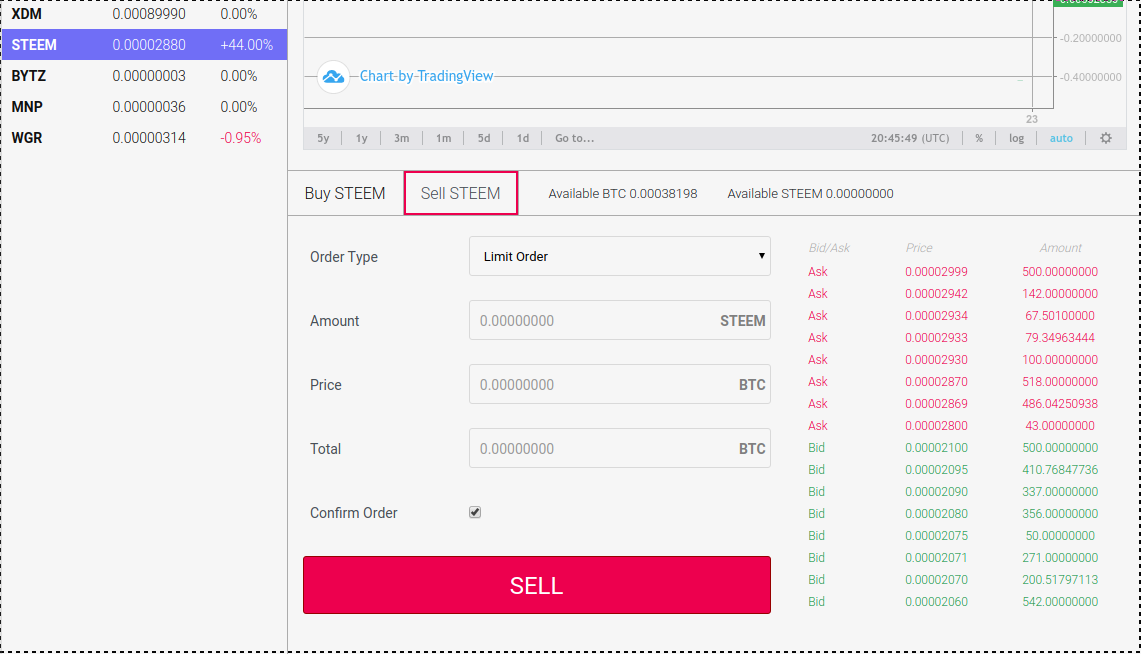Click the Amount column header in order book
This screenshot has width=1141, height=654.
point(1060,248)
